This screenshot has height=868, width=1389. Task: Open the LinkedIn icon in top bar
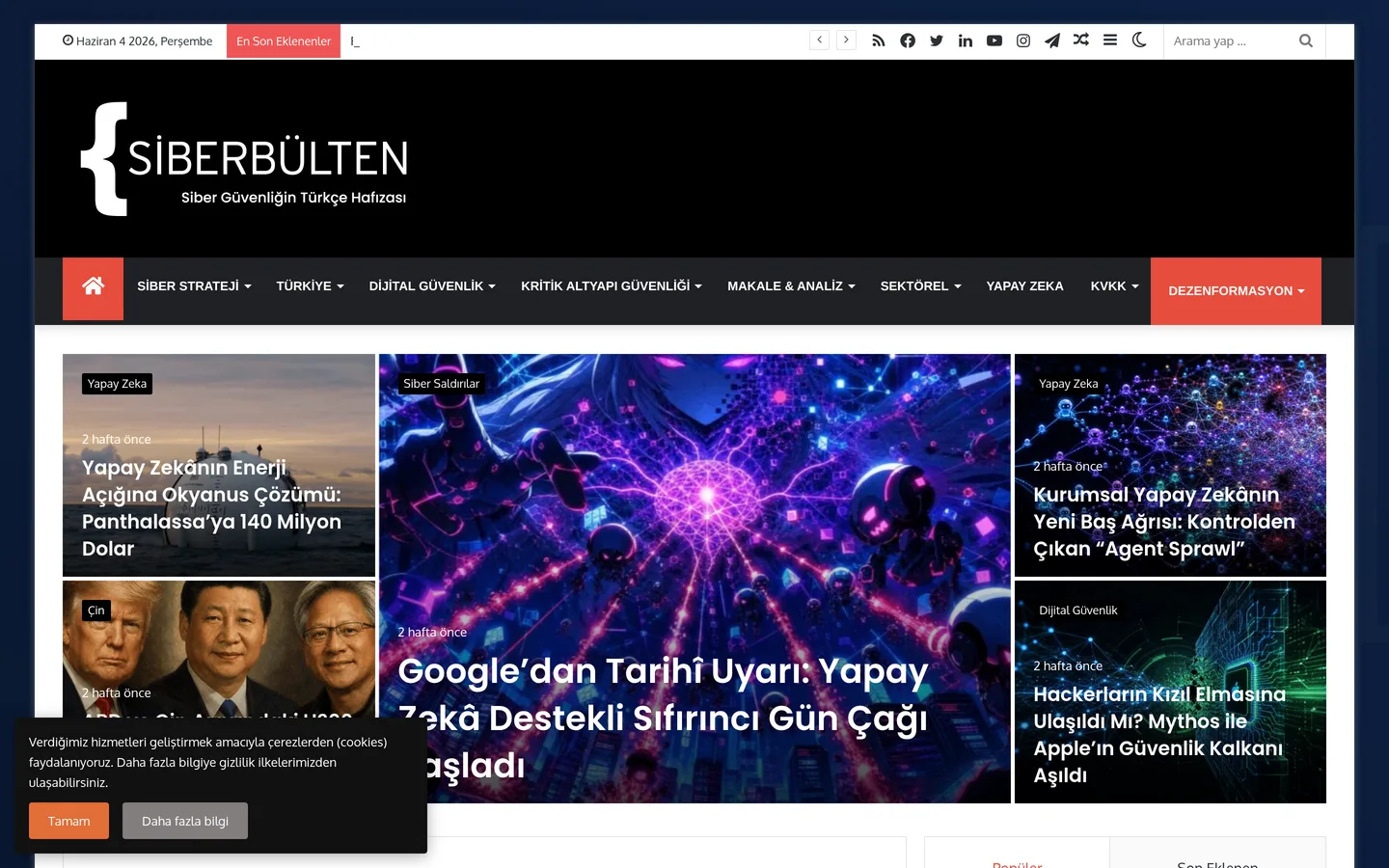coord(966,41)
